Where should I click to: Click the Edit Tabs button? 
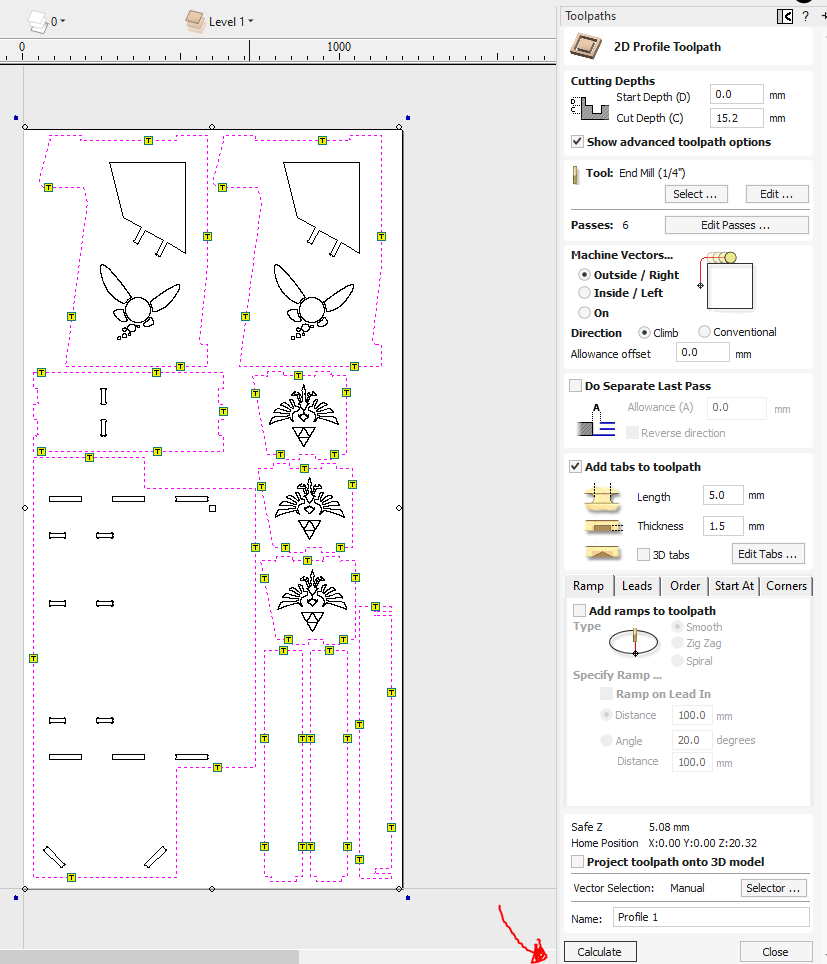[768, 554]
